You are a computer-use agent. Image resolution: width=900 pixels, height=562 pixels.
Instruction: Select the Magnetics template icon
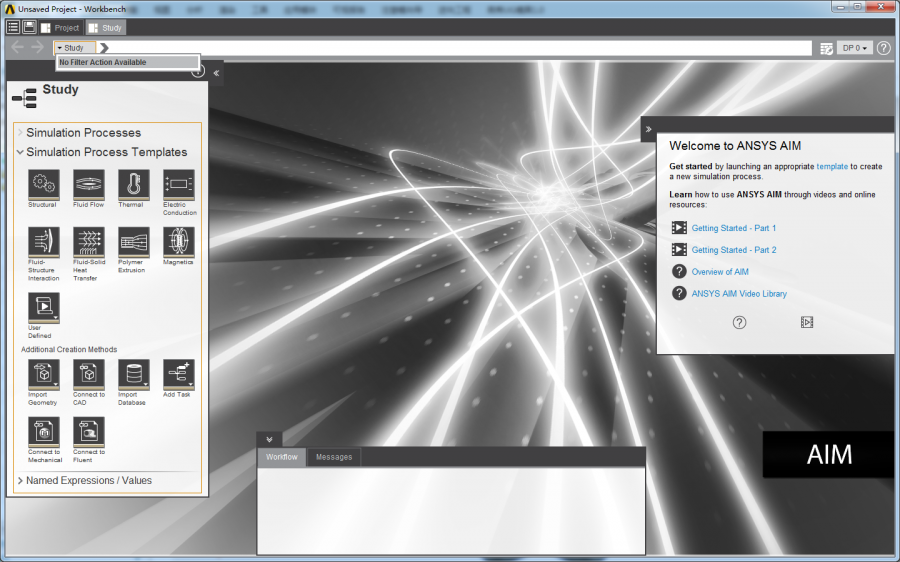click(x=179, y=242)
